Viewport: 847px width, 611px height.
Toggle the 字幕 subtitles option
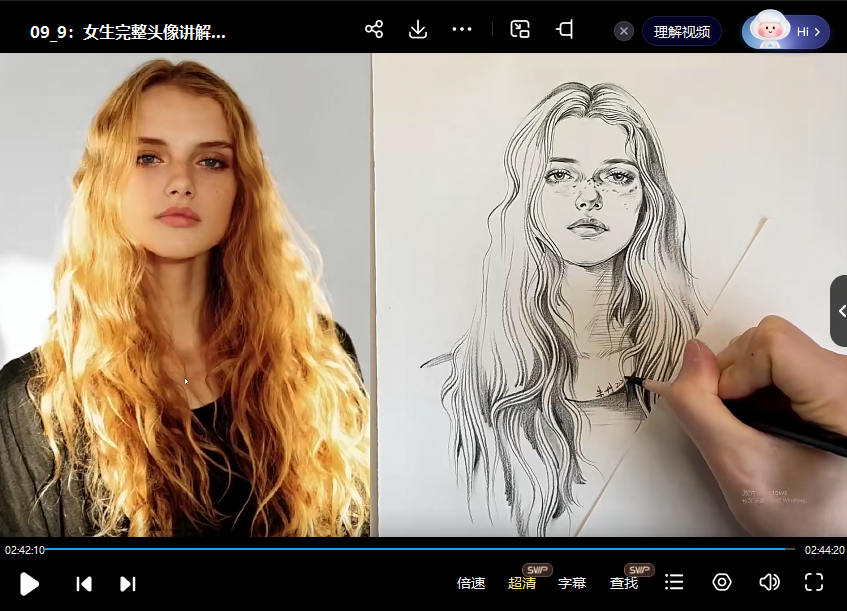coord(572,583)
